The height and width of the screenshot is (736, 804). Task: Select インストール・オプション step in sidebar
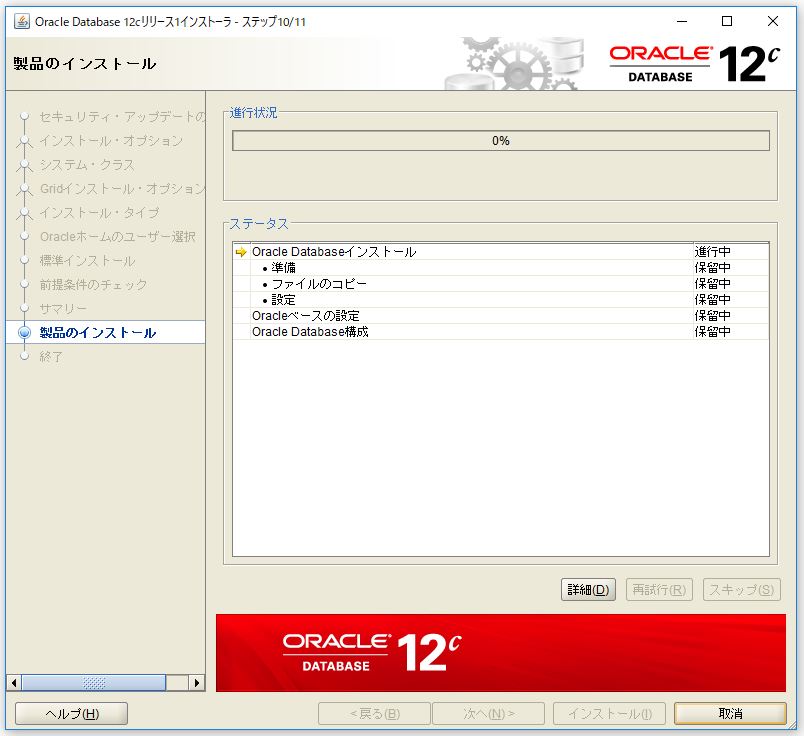point(111,141)
